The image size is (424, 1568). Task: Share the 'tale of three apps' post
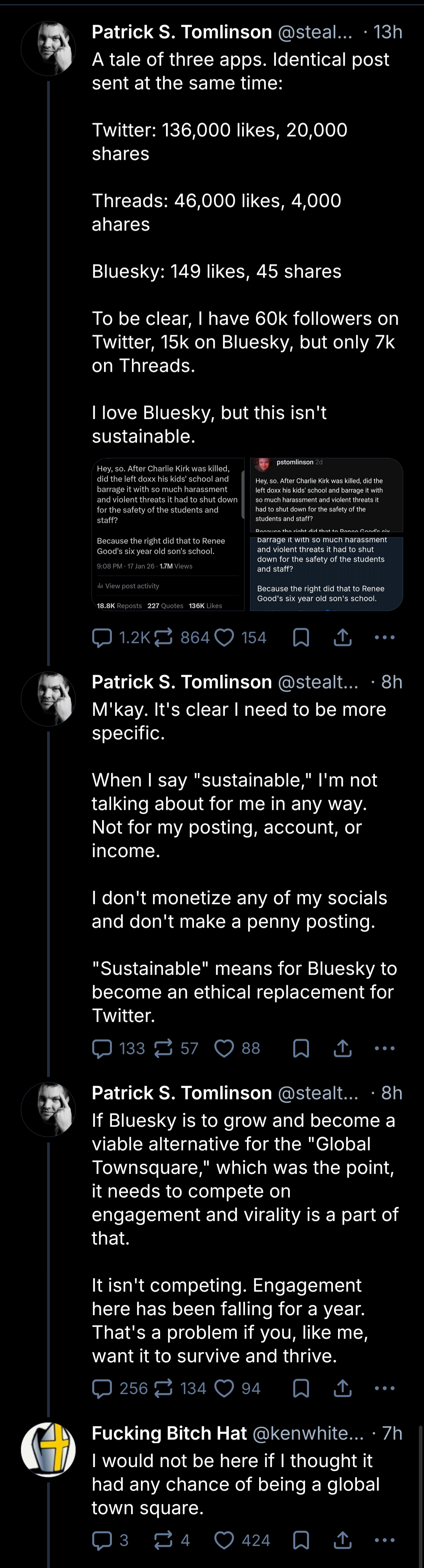(343, 637)
